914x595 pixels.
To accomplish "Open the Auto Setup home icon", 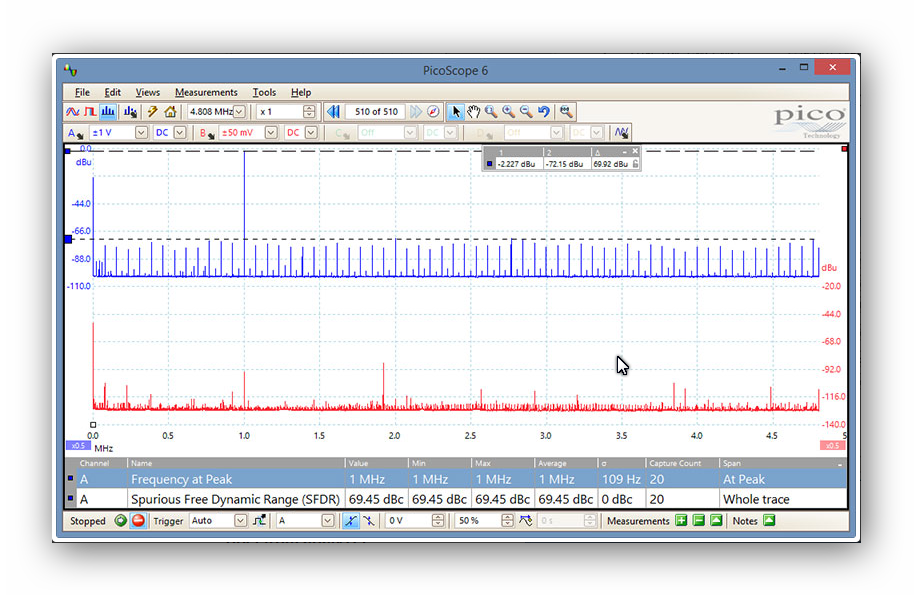I will [168, 111].
